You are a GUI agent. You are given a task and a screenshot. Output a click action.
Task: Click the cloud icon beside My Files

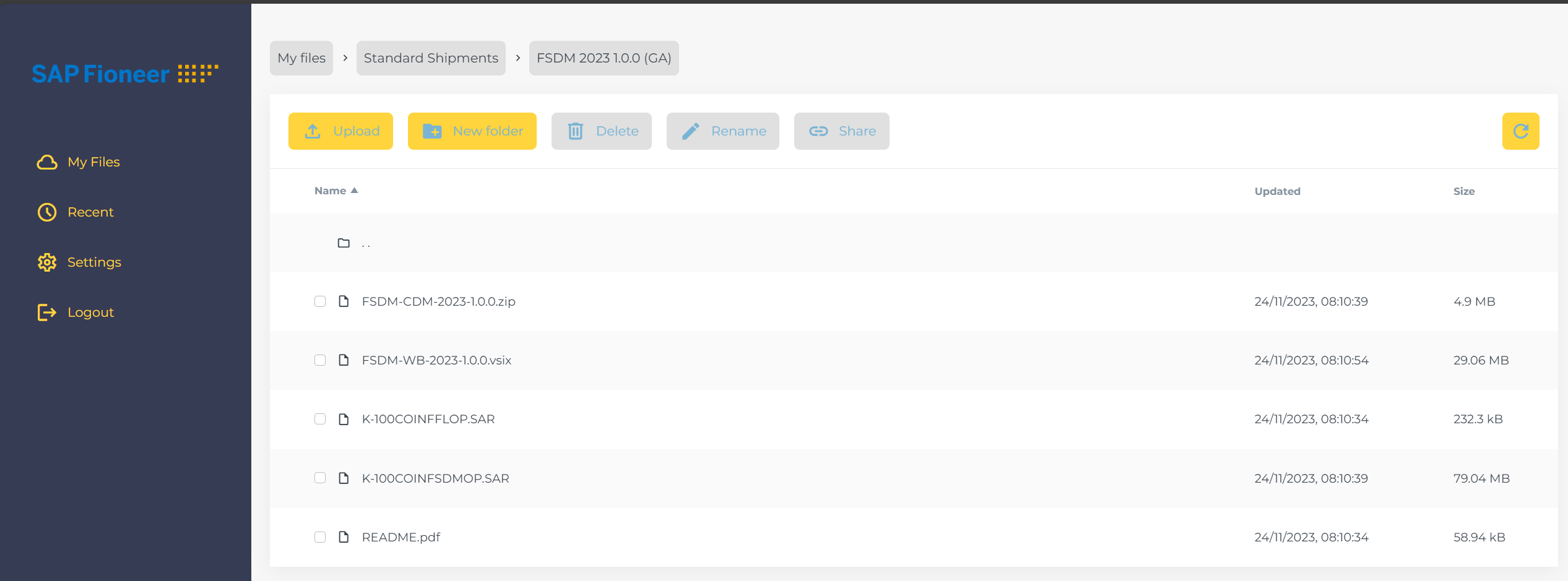pyautogui.click(x=47, y=162)
